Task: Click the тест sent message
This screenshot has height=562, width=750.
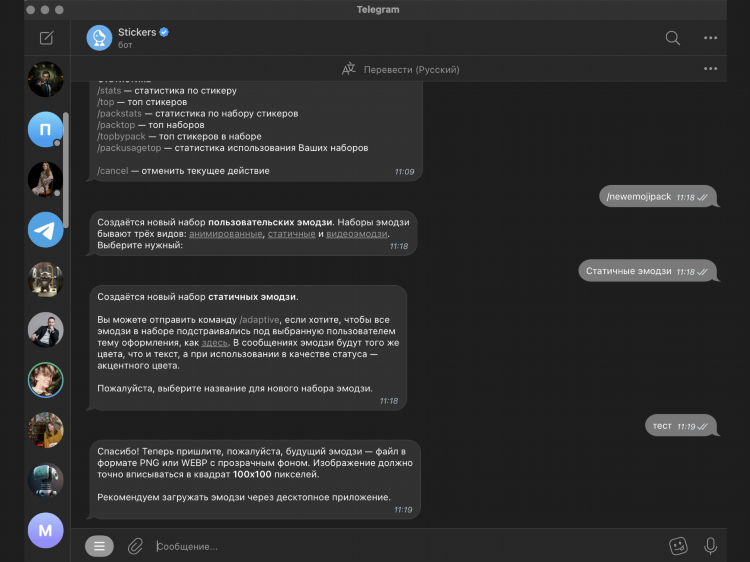Action: click(681, 426)
